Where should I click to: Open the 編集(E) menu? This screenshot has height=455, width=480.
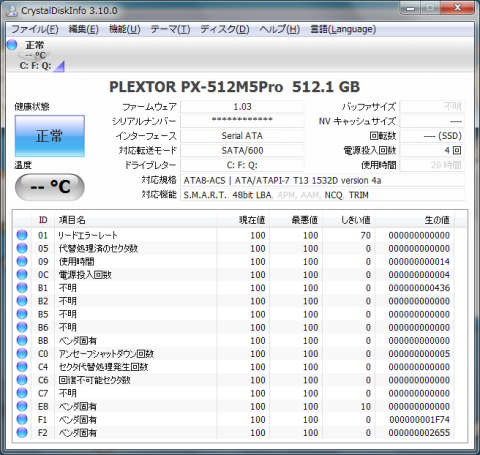pyautogui.click(x=83, y=29)
